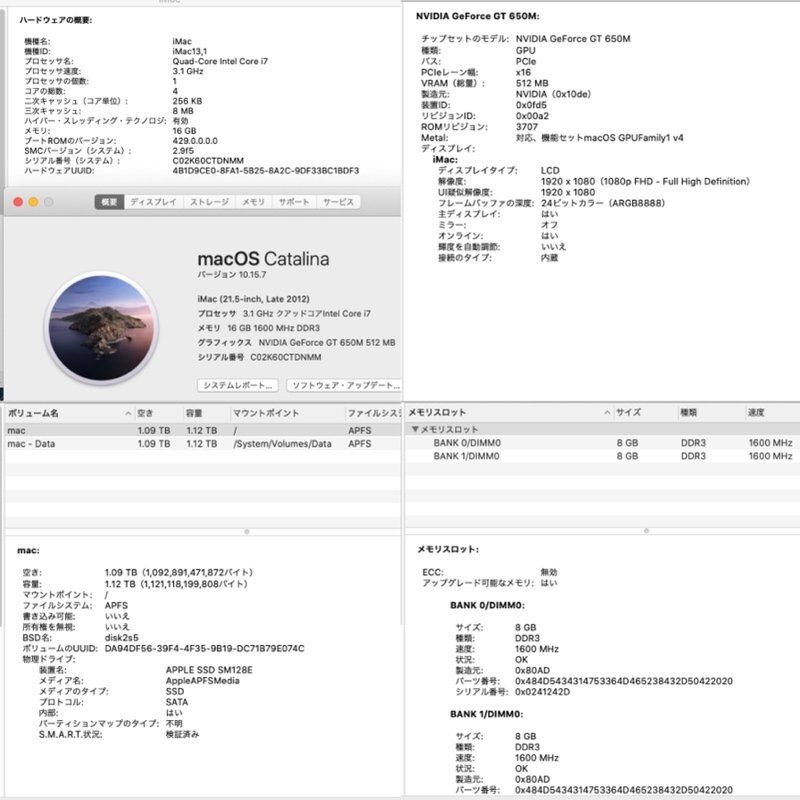
Task: Click the バージョン 10.15.7 text
Action: [x=232, y=274]
